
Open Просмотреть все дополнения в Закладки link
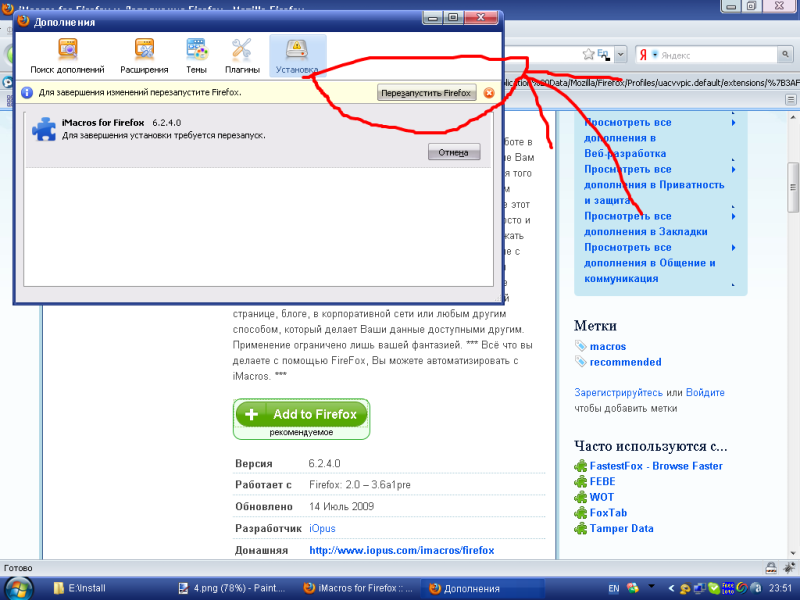click(x=646, y=224)
